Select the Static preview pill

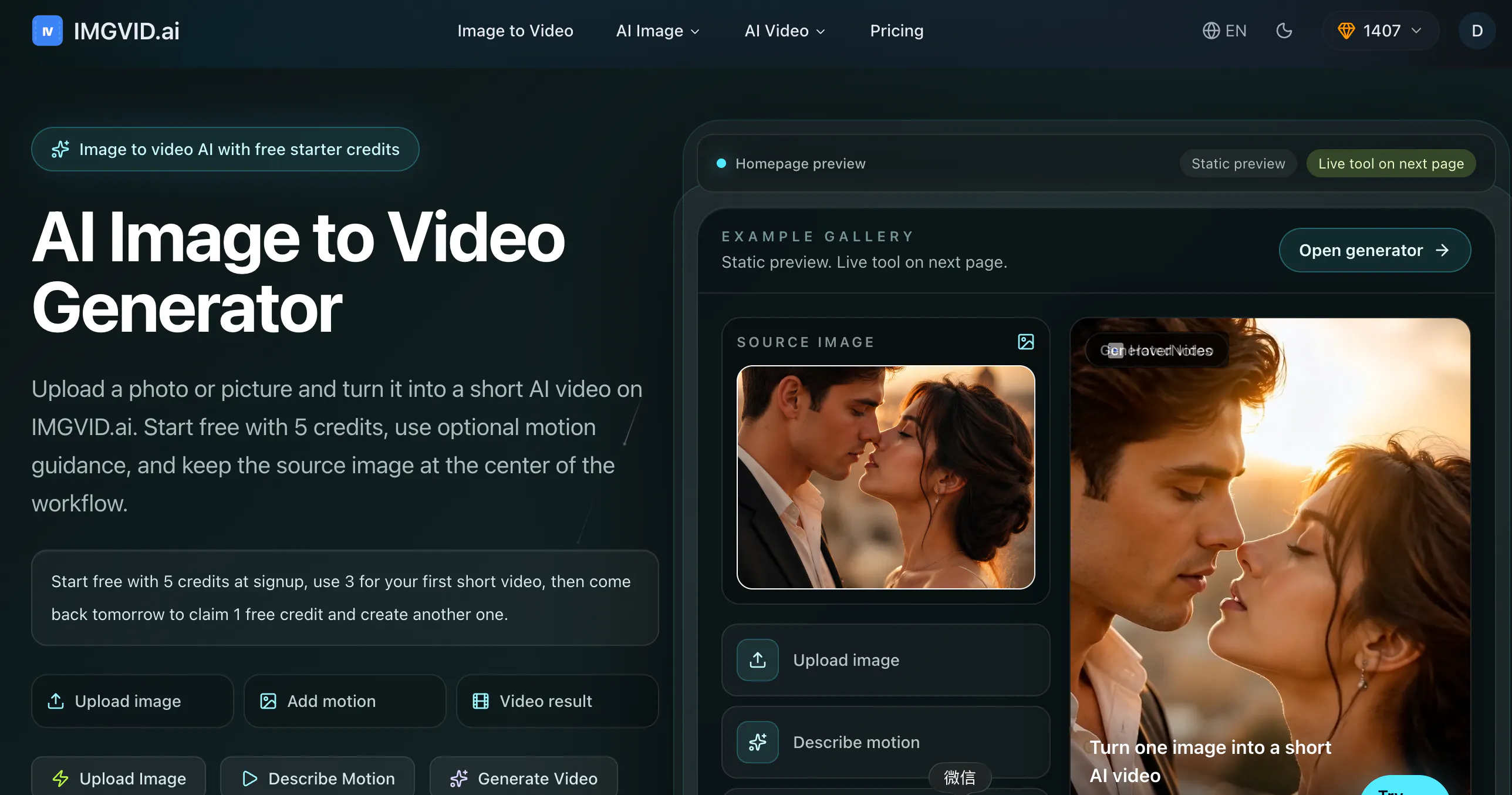1238,163
